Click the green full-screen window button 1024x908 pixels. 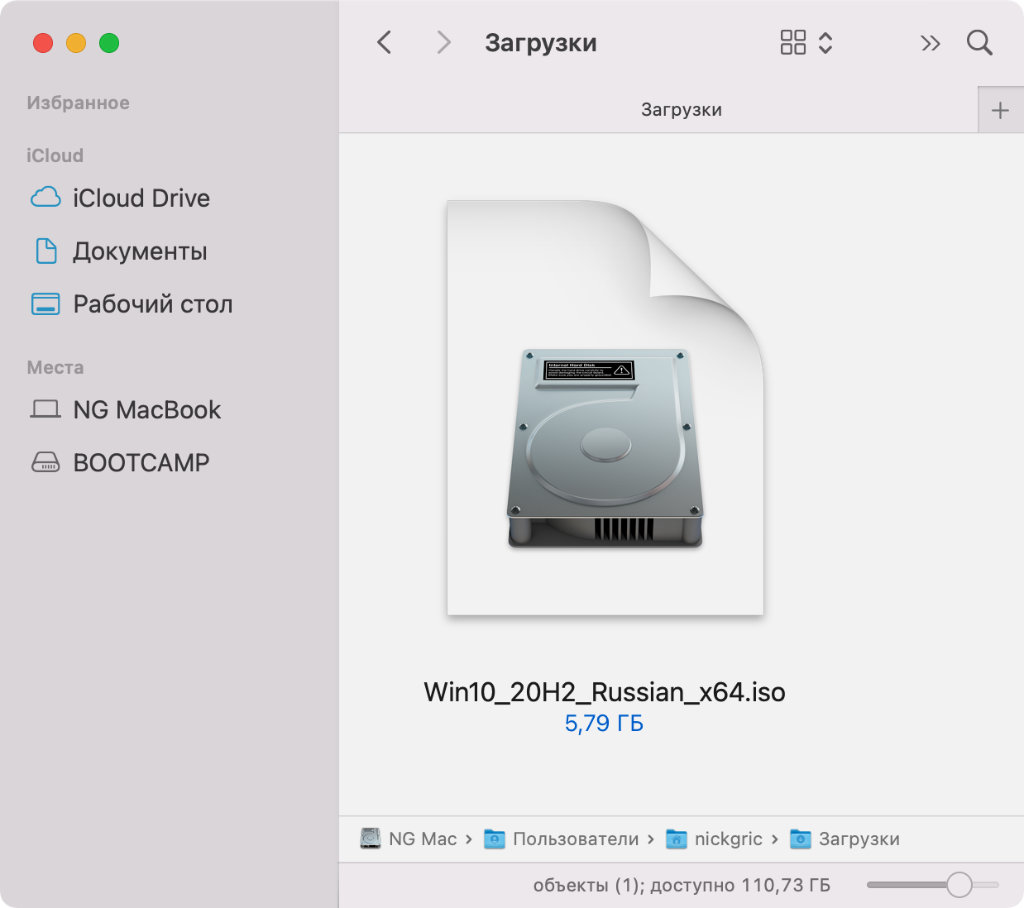point(109,43)
